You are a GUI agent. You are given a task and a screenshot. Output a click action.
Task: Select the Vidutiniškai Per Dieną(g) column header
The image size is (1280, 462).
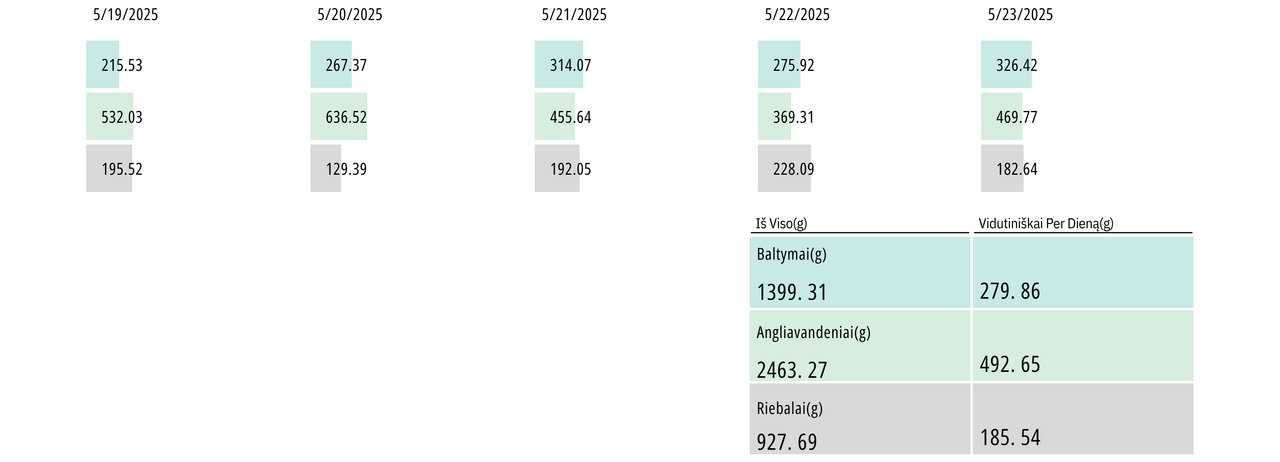(x=1045, y=224)
